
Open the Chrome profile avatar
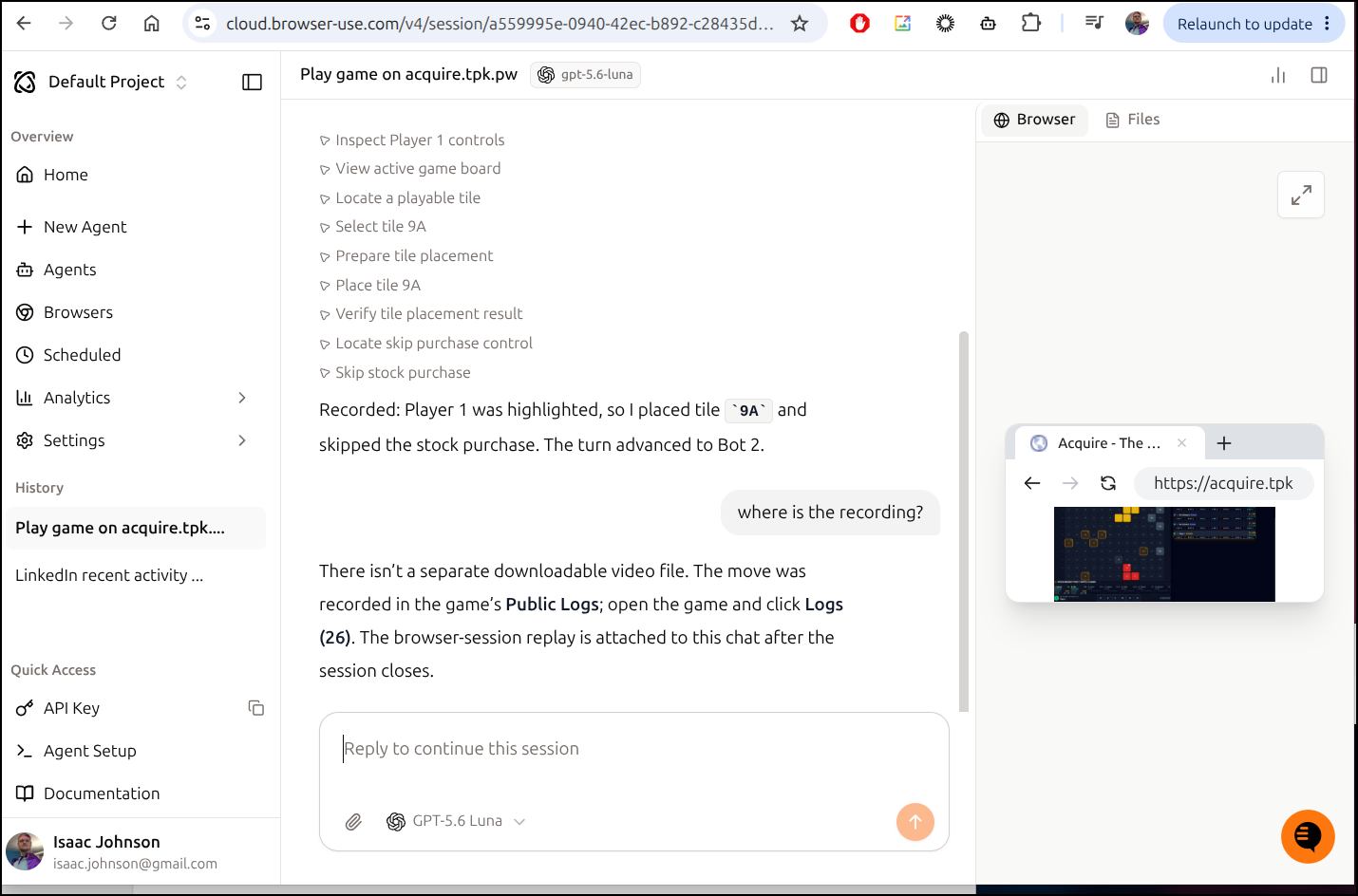1137,24
